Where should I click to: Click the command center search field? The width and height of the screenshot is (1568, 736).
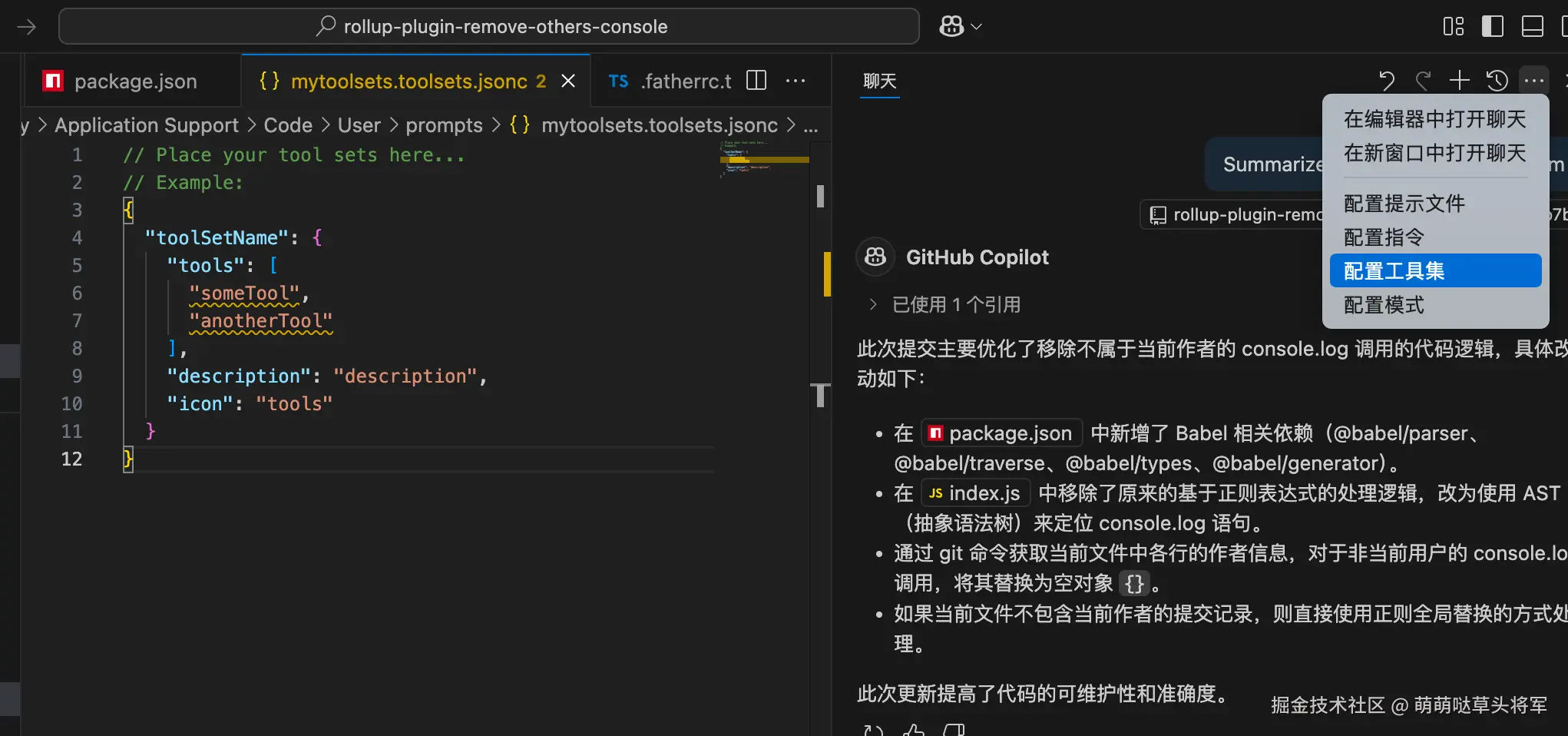(489, 27)
